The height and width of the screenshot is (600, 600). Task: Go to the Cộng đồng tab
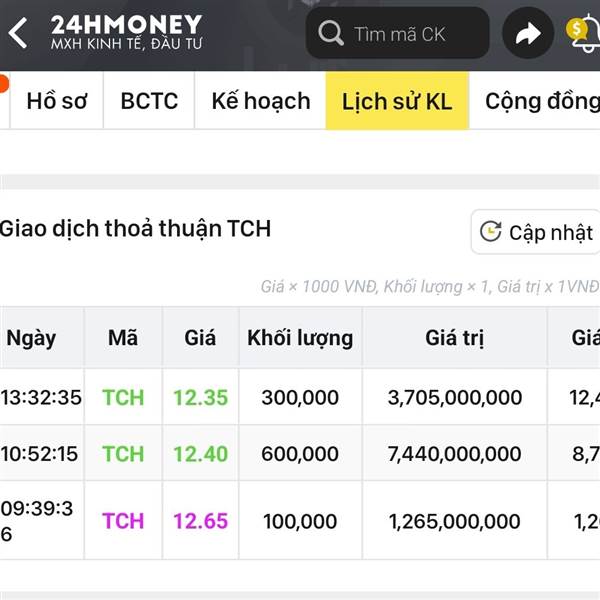click(x=541, y=101)
